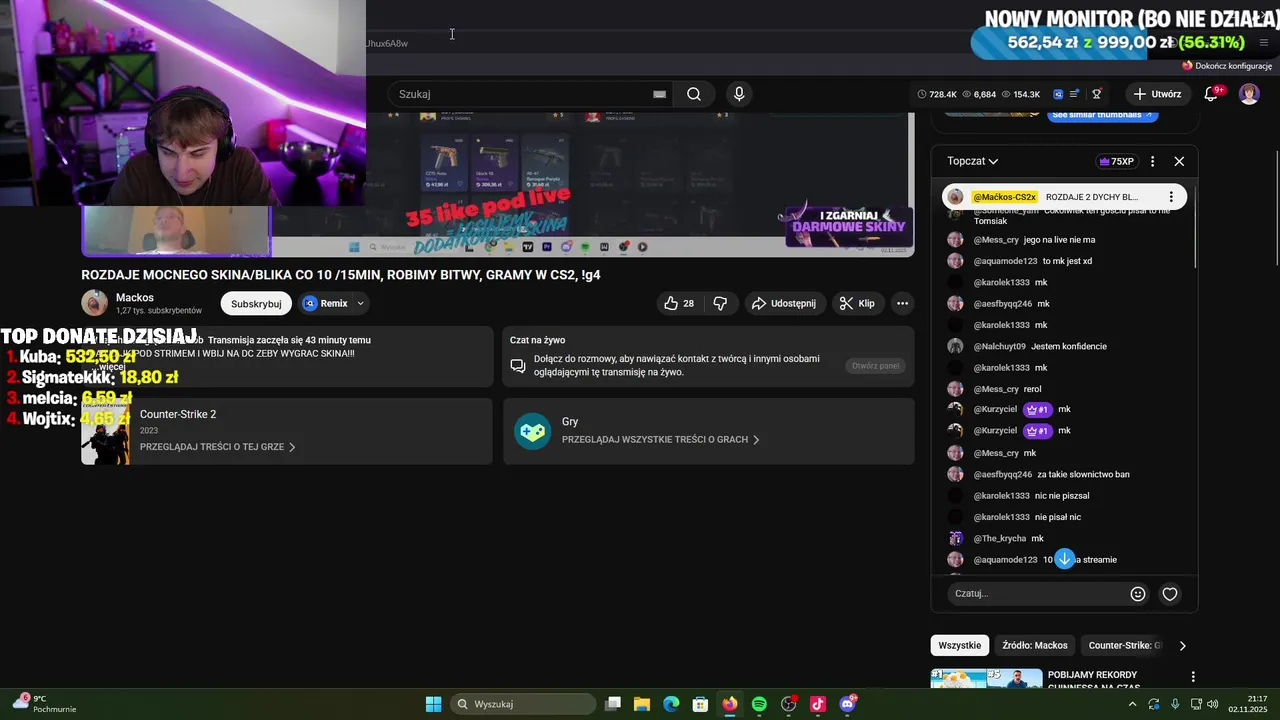Open Task View on the taskbar
This screenshot has height=720, width=1280.
613,704
